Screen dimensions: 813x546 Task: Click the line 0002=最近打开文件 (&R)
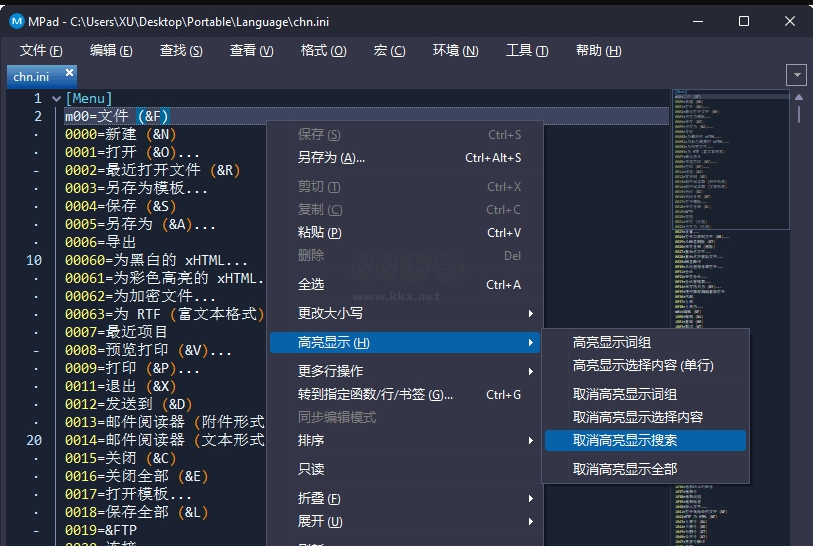pyautogui.click(x=152, y=170)
